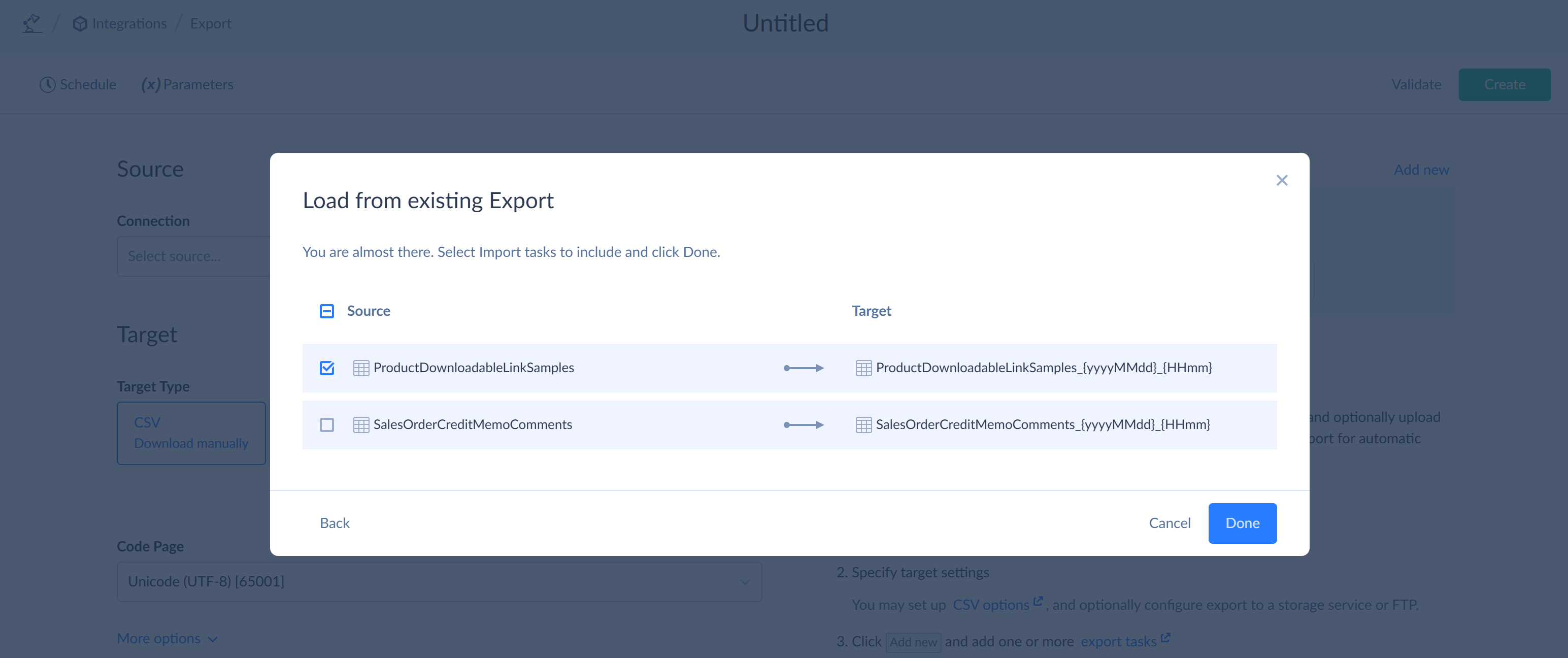Open the export tasks help link
The height and width of the screenshot is (658, 1568).
[1118, 642]
